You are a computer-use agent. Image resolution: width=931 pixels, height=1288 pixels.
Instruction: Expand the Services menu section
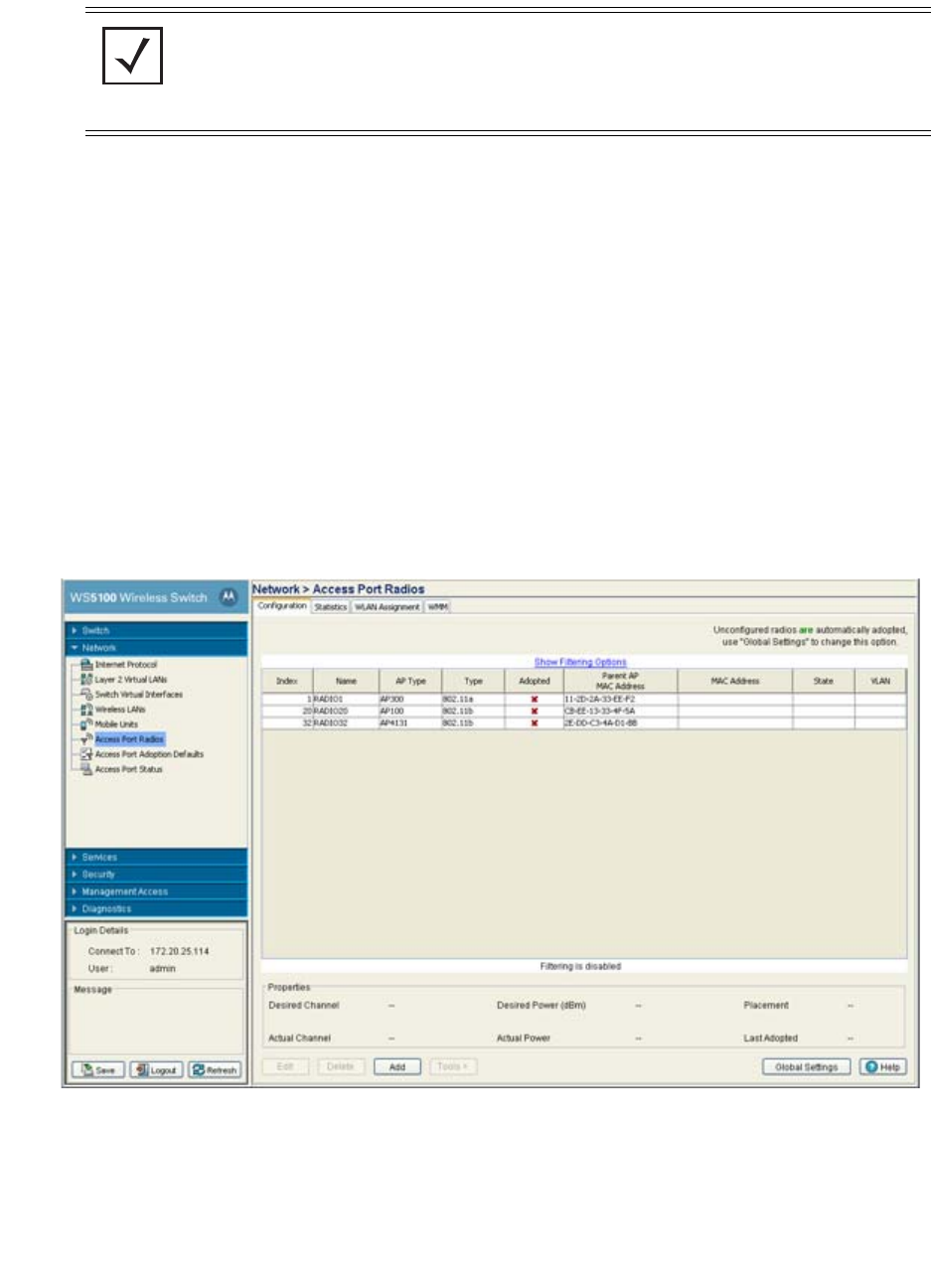[156, 858]
